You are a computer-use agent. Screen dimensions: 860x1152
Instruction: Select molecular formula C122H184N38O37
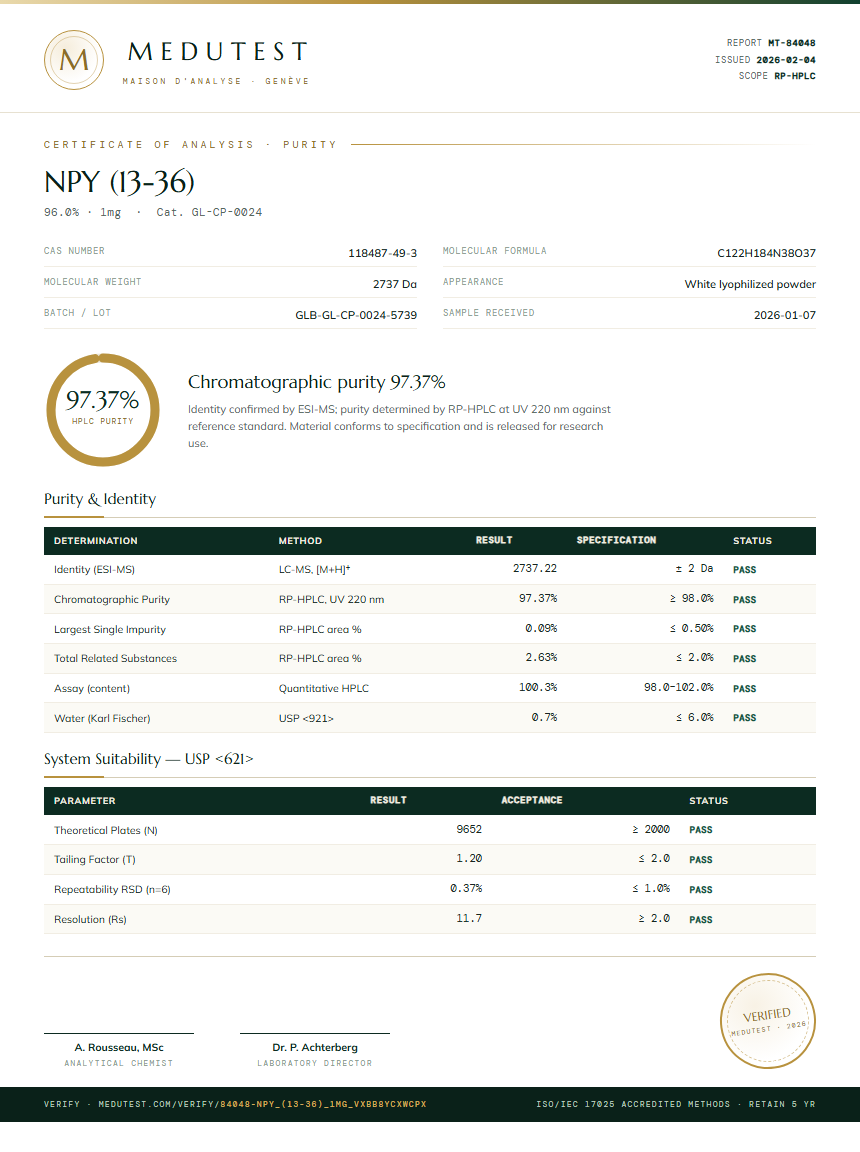(x=767, y=253)
